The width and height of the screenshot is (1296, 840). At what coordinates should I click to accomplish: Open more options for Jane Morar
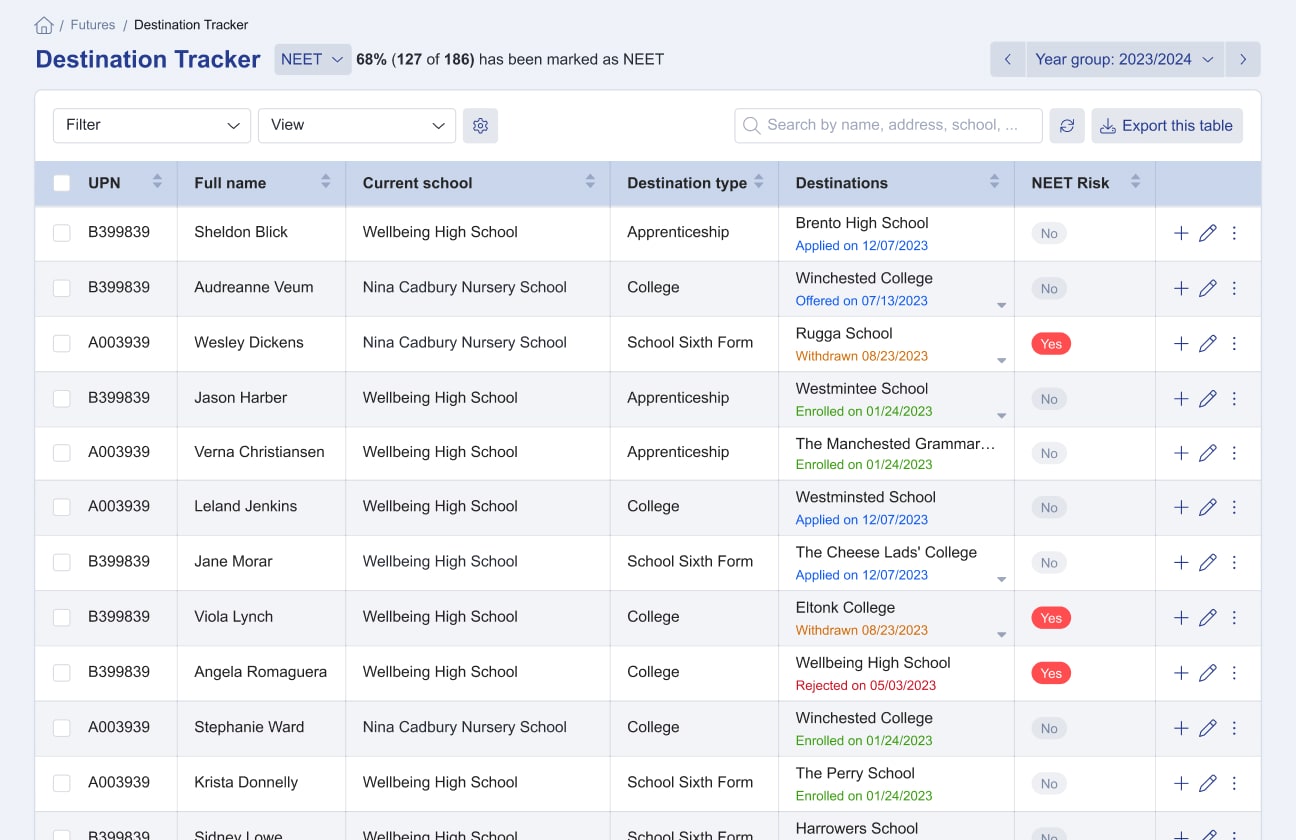pyautogui.click(x=1234, y=562)
